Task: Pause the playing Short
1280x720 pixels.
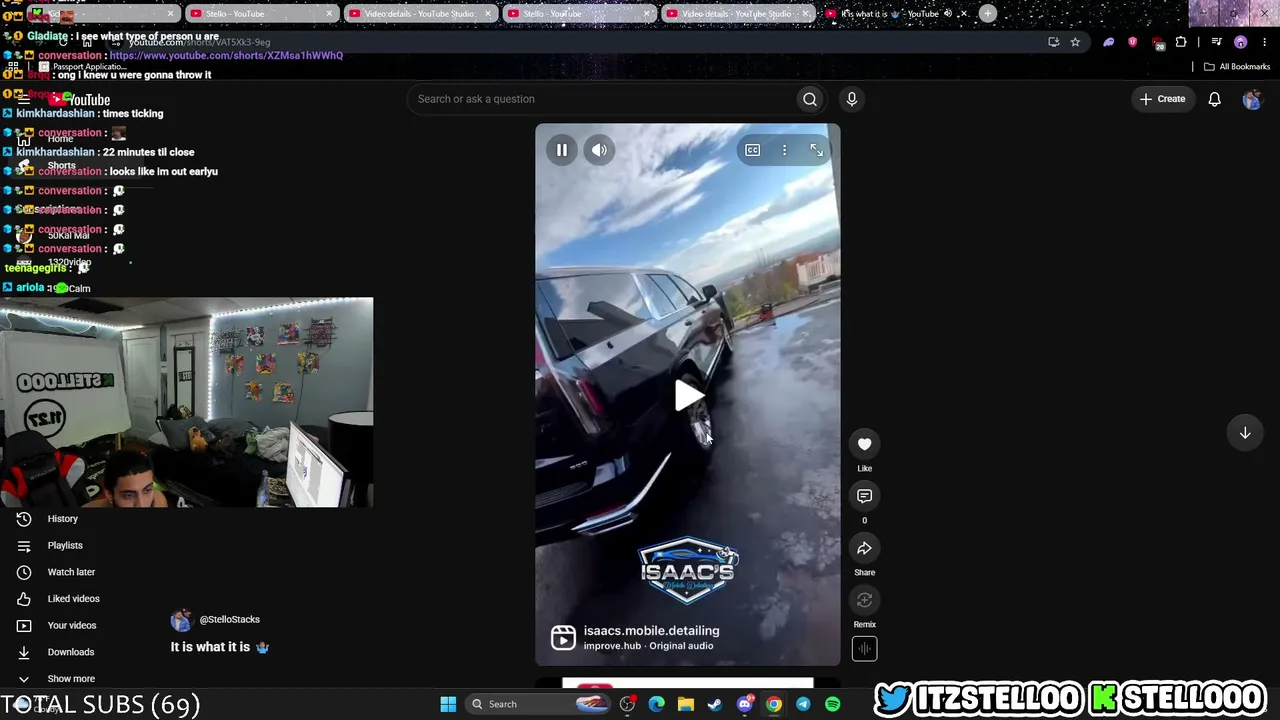Action: coord(562,150)
